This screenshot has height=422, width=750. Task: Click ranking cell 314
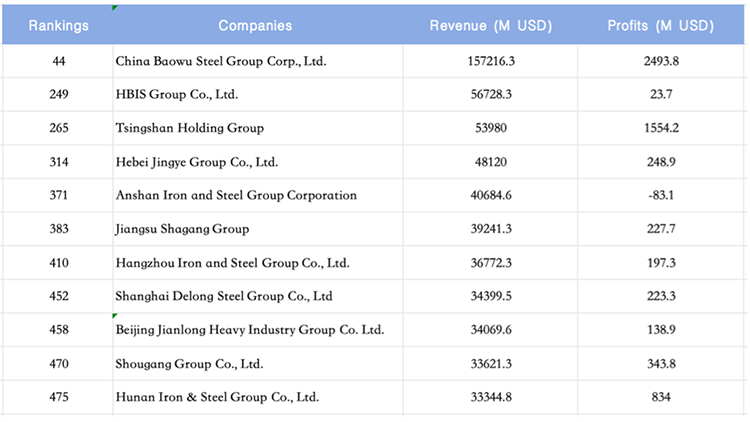click(x=58, y=162)
